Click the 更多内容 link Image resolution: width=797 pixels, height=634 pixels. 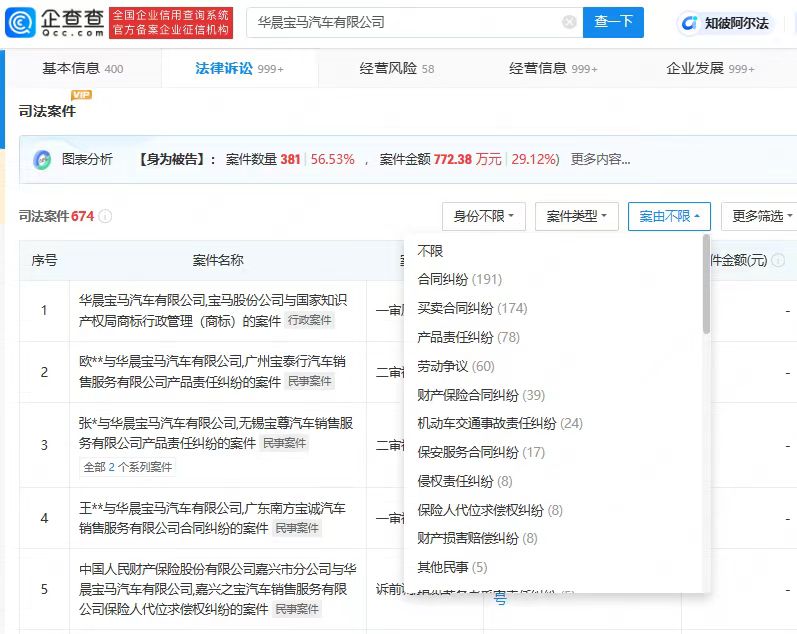tap(600, 160)
